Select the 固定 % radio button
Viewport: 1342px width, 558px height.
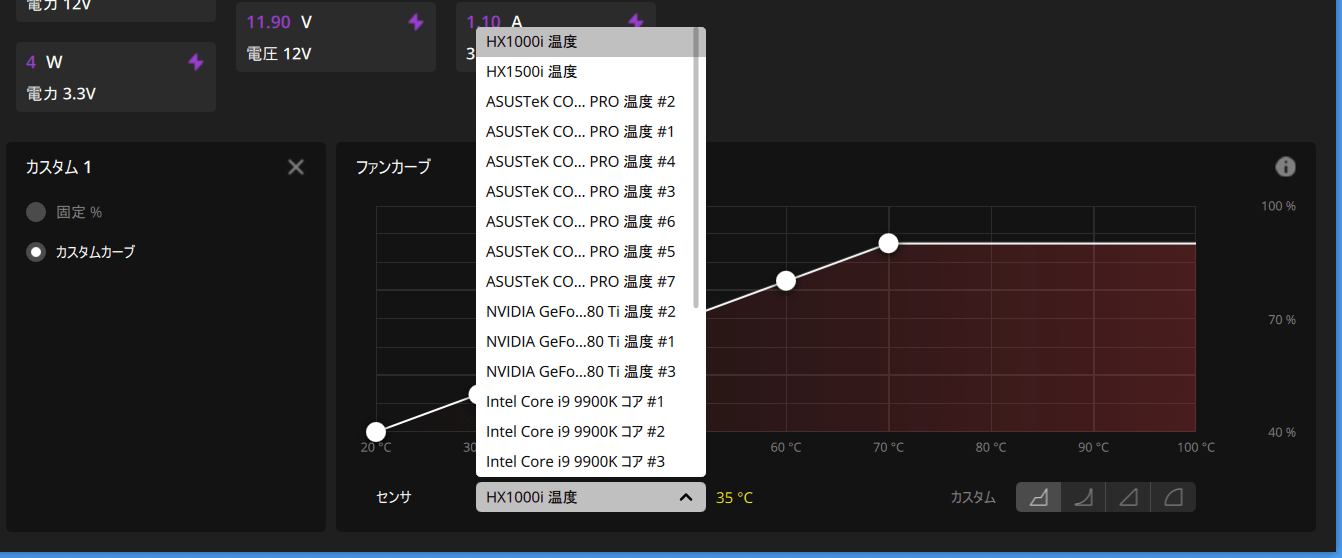click(x=36, y=212)
